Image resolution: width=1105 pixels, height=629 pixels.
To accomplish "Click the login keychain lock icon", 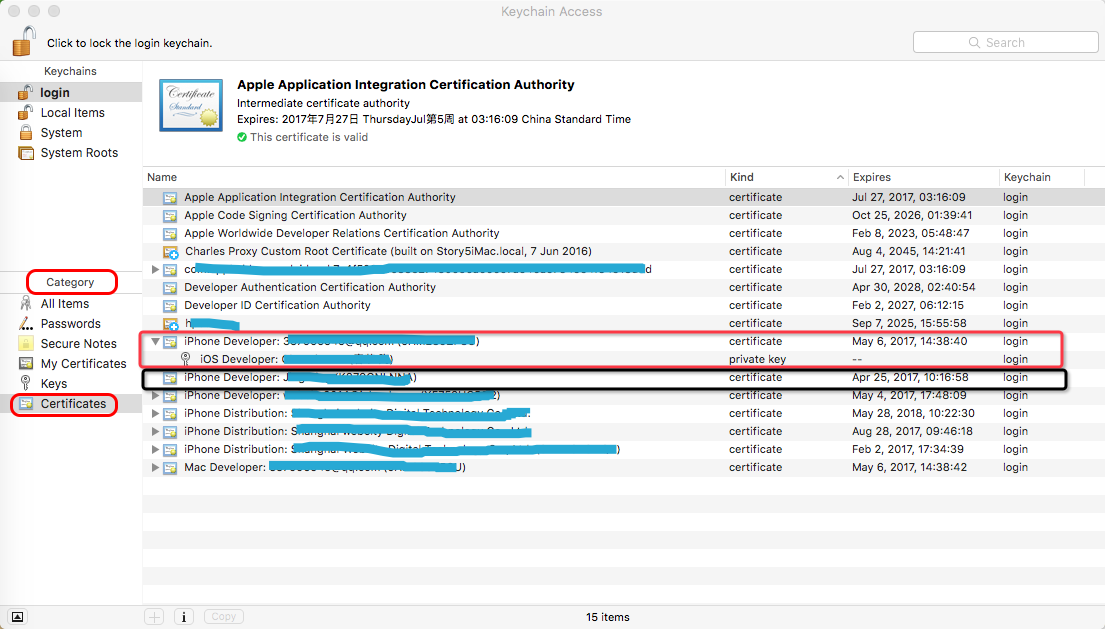I will [x=25, y=92].
